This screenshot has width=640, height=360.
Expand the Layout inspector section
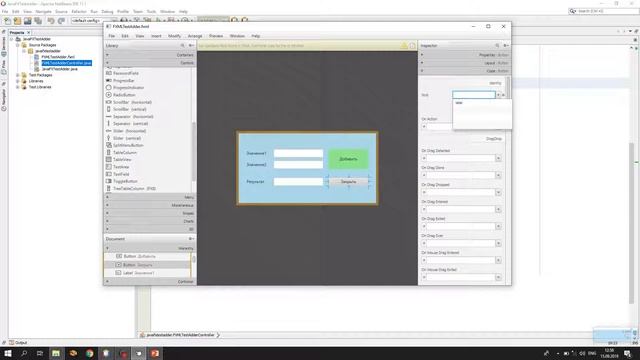pyautogui.click(x=464, y=63)
